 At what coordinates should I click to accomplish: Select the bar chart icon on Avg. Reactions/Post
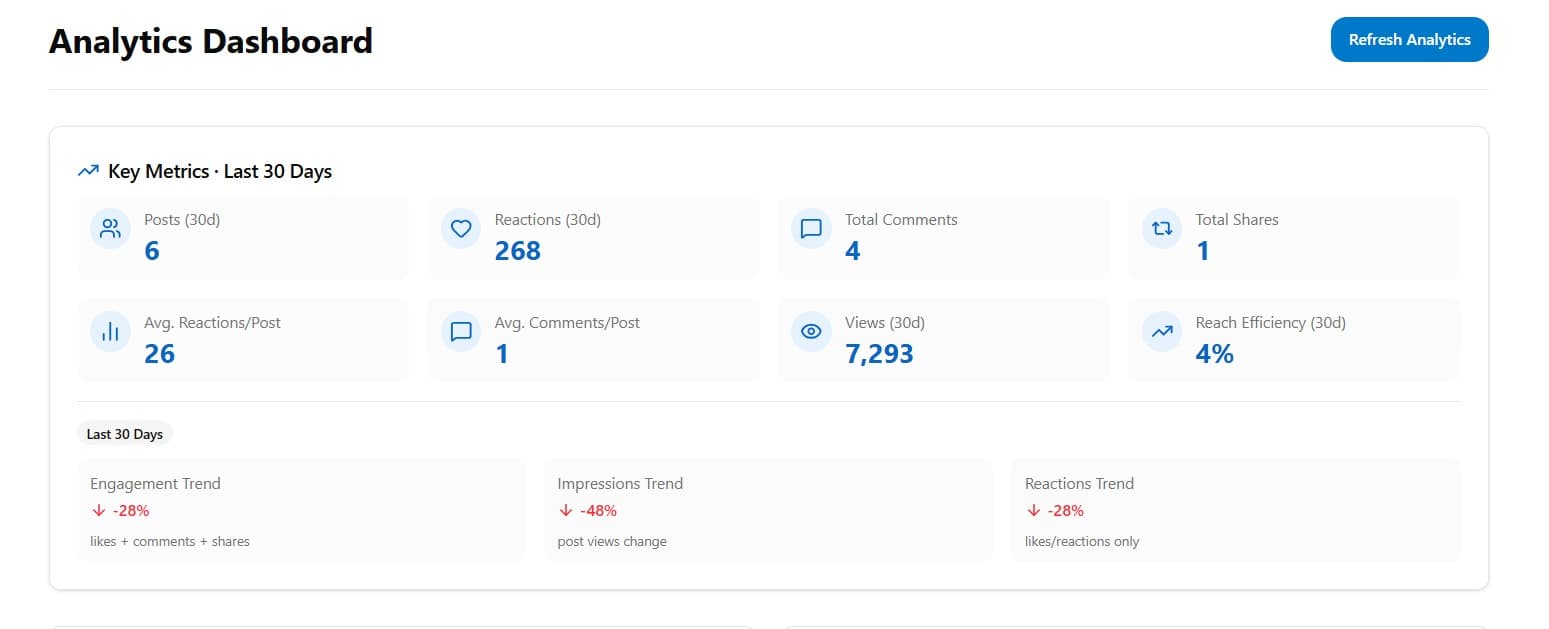109,331
